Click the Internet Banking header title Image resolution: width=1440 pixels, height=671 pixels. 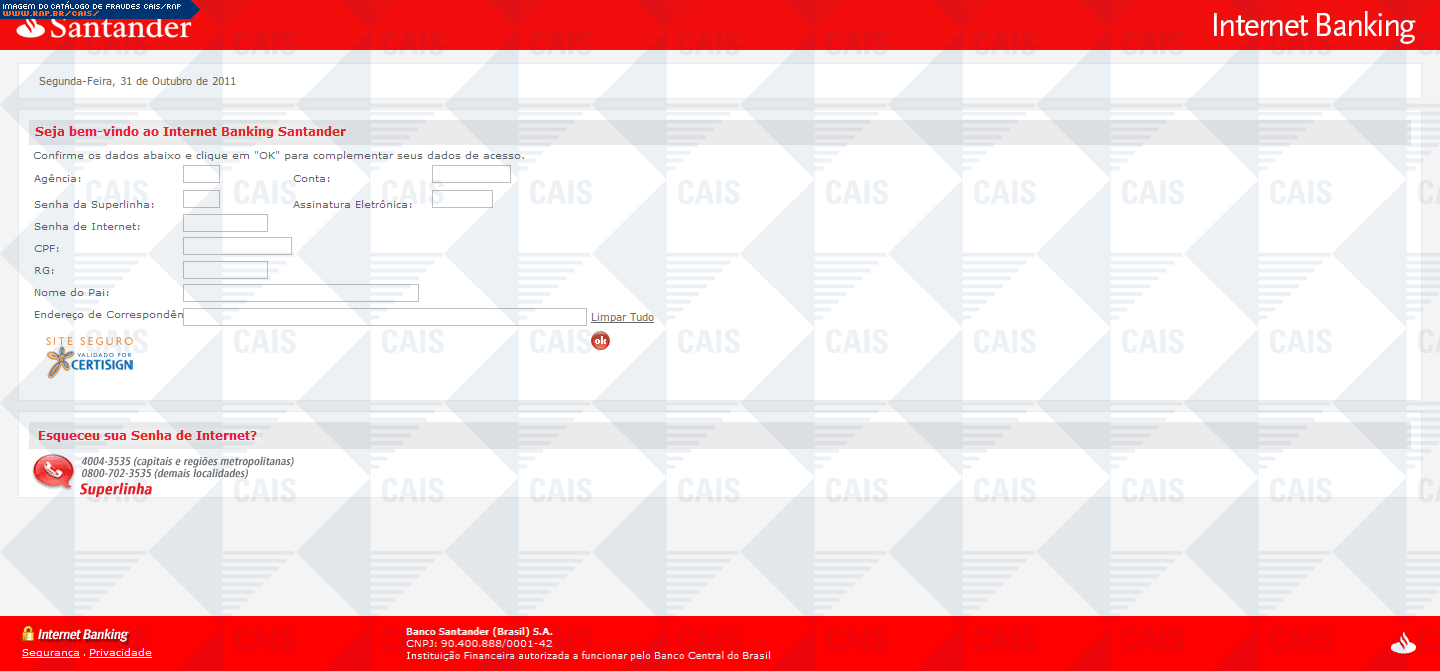pyautogui.click(x=1312, y=26)
